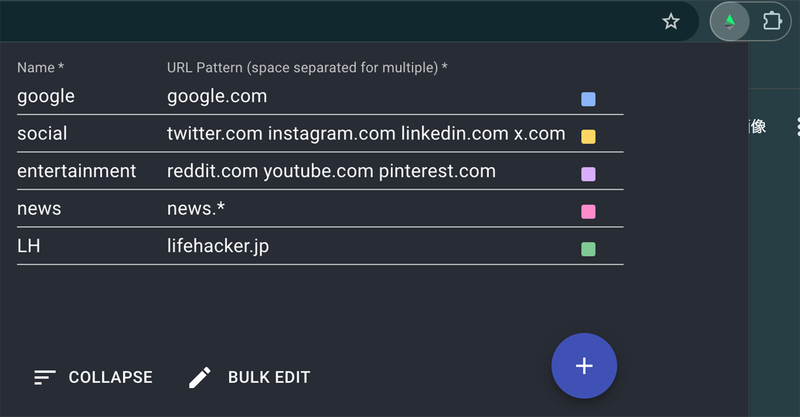Click the green color swatch for LH
This screenshot has height=417, width=800.
click(589, 249)
